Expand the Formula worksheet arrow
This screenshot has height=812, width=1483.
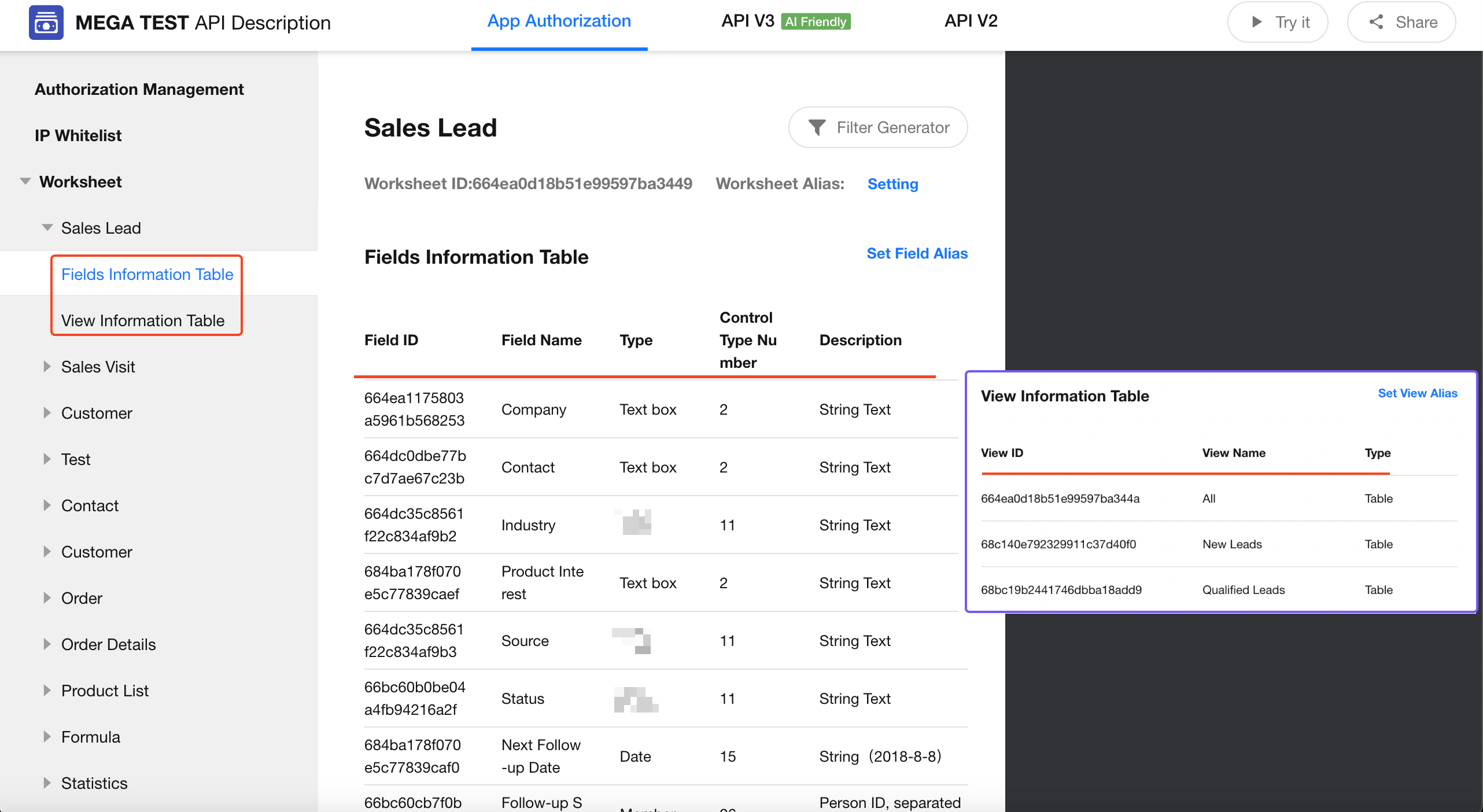(x=47, y=737)
